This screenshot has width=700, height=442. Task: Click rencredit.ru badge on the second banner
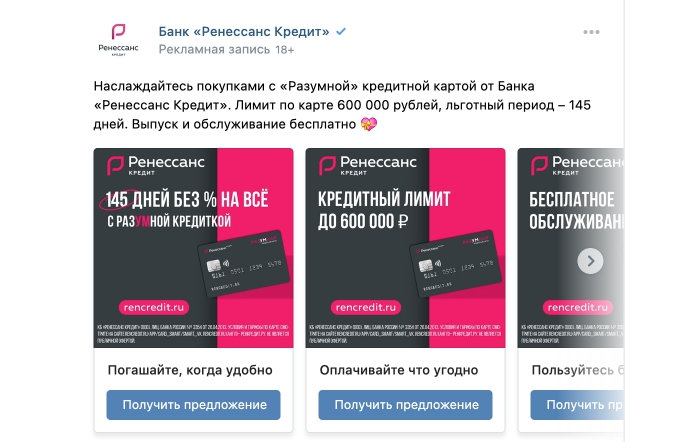(x=366, y=307)
